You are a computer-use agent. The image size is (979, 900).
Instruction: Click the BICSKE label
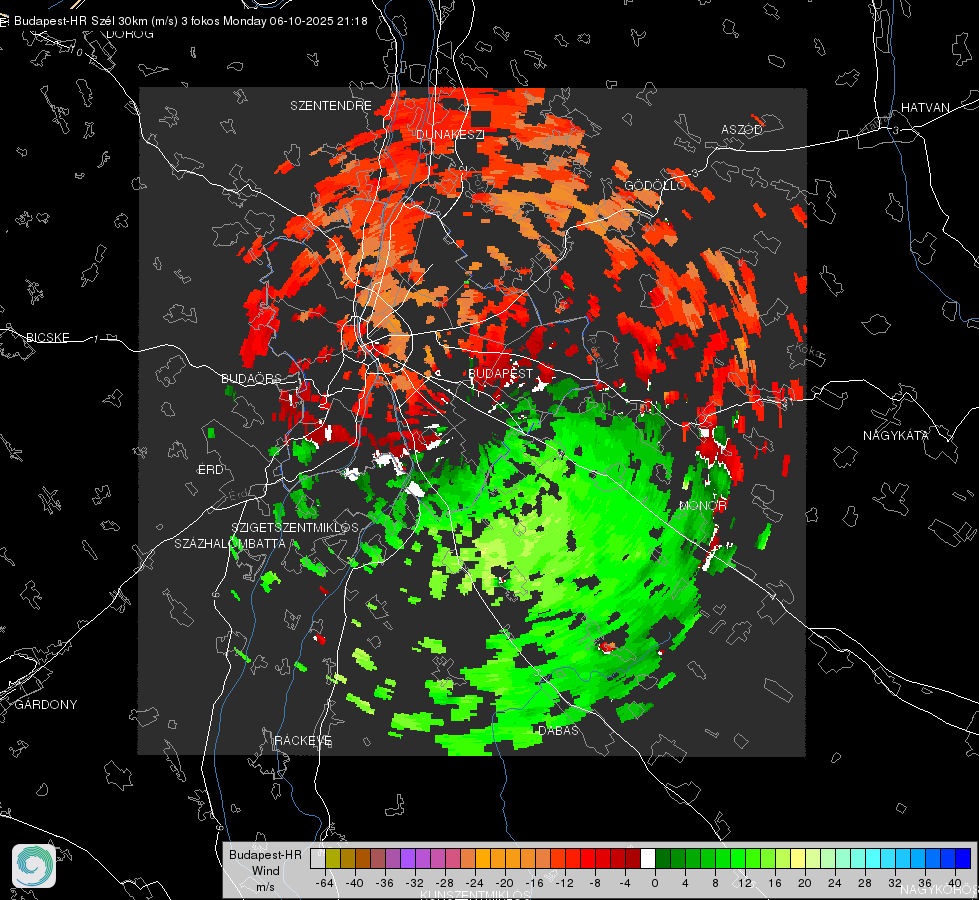pos(48,338)
